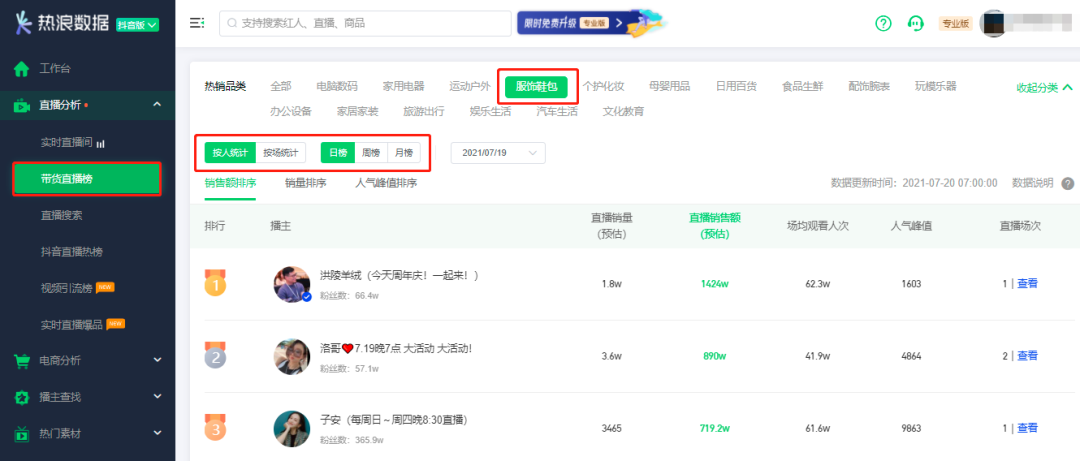The image size is (1080, 461).
Task: Select the 文化教育 category
Action: click(x=623, y=111)
